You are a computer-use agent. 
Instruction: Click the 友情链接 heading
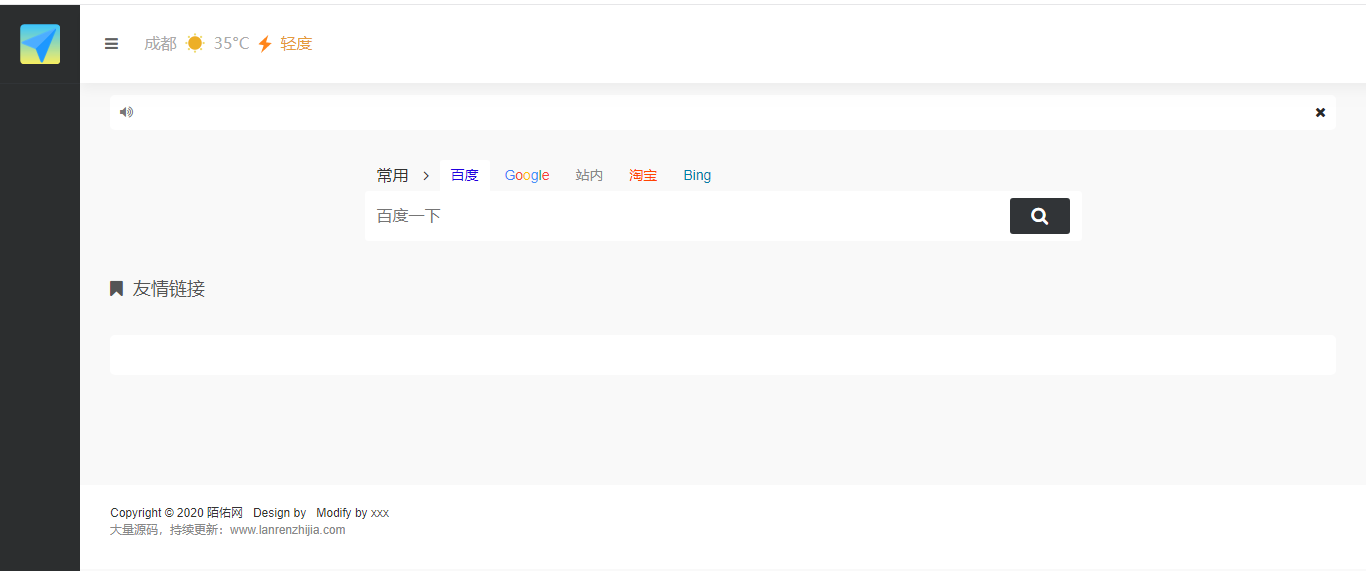click(169, 289)
